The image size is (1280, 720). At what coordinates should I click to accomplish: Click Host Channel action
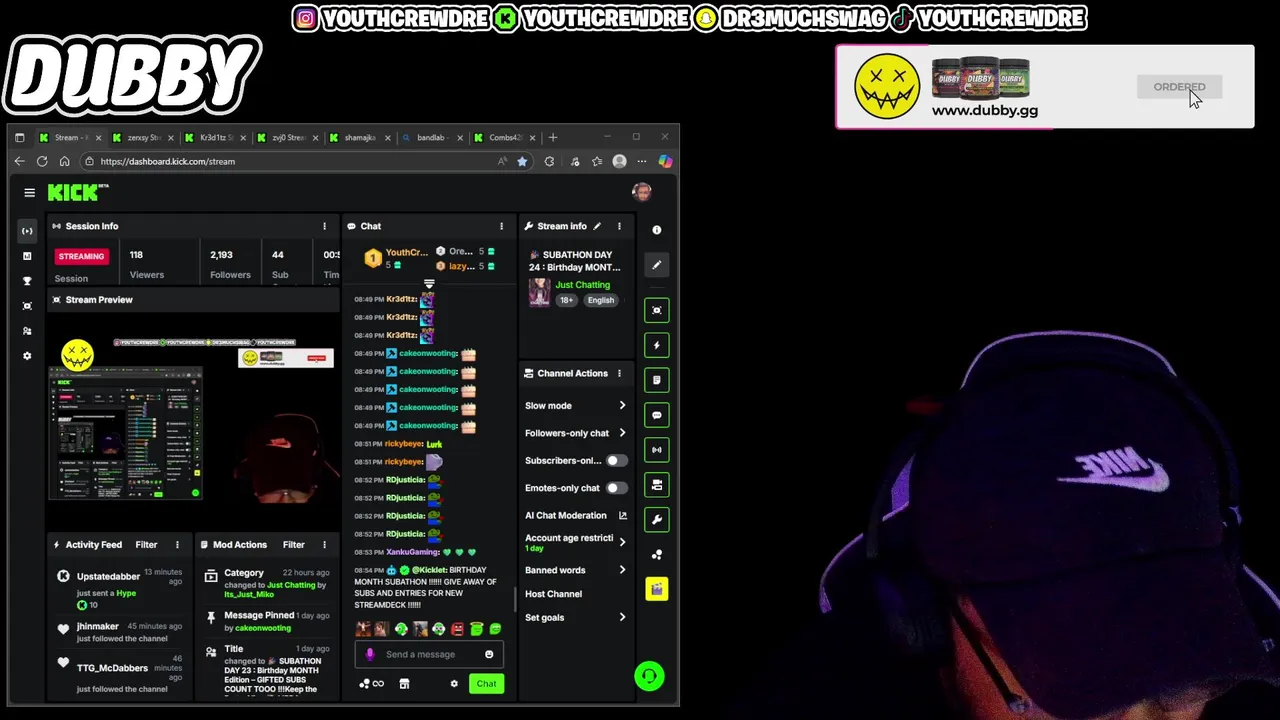(553, 594)
